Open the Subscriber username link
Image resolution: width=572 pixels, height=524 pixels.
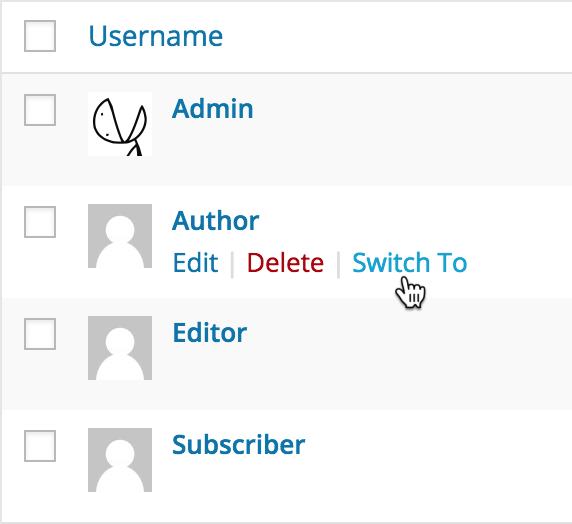pos(239,445)
